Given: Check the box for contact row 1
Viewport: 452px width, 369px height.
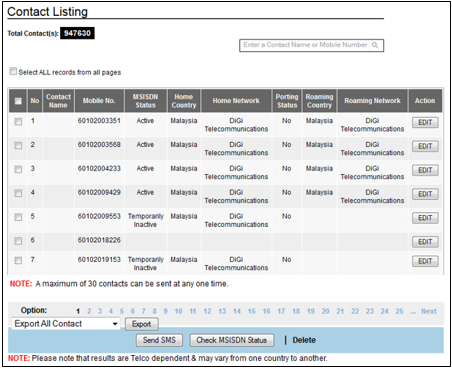Looking at the screenshot, I should [x=18, y=122].
